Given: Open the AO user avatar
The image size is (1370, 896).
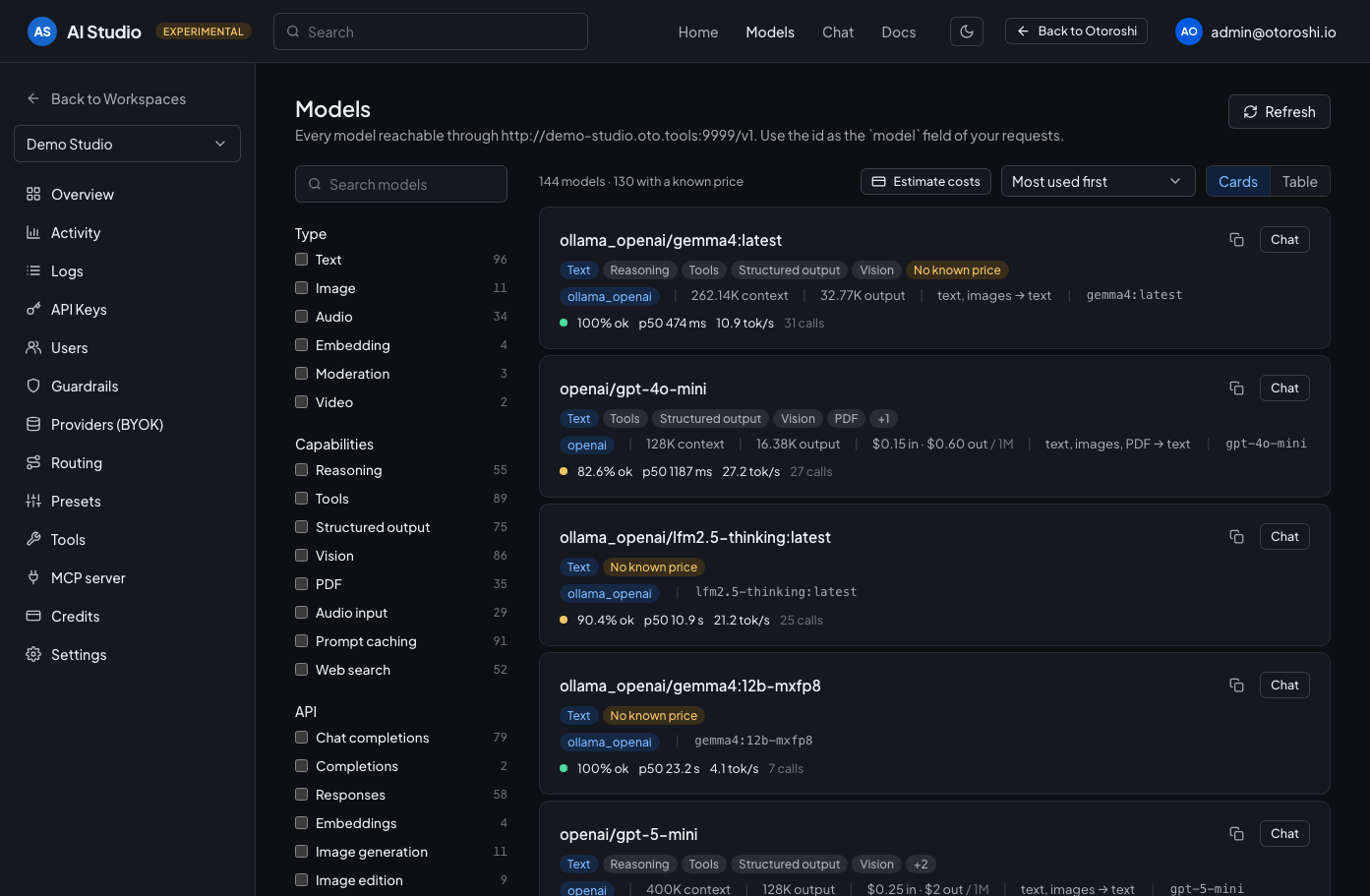Looking at the screenshot, I should coord(1189,31).
